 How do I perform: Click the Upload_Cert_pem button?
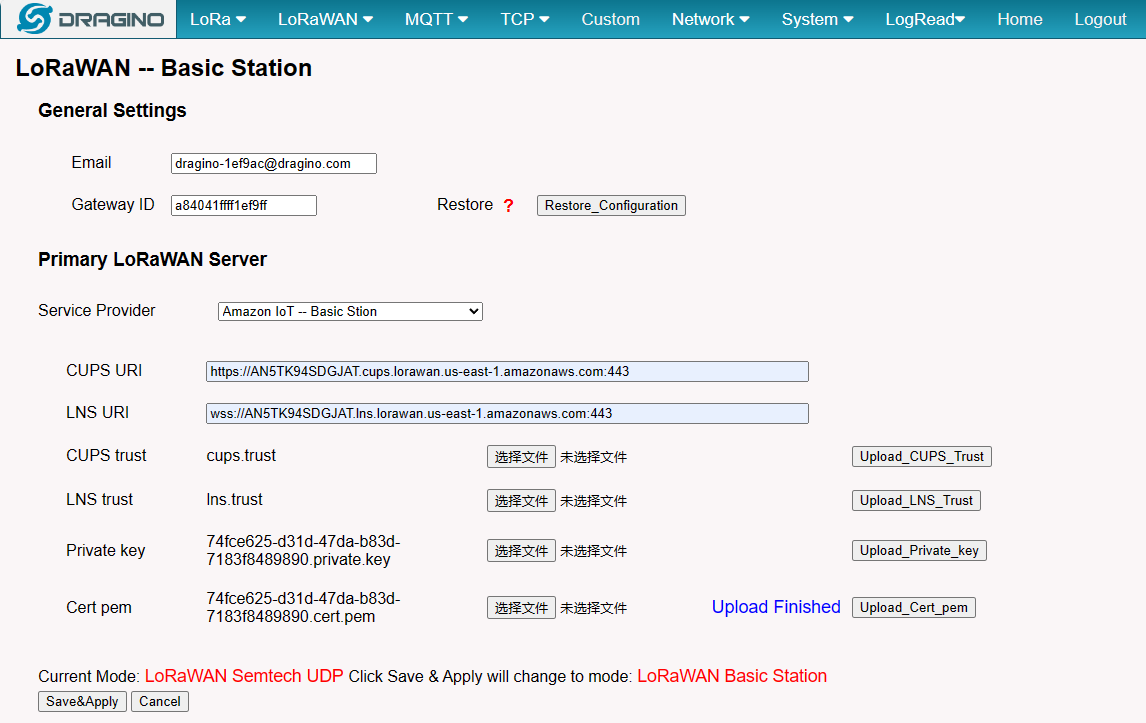click(914, 607)
